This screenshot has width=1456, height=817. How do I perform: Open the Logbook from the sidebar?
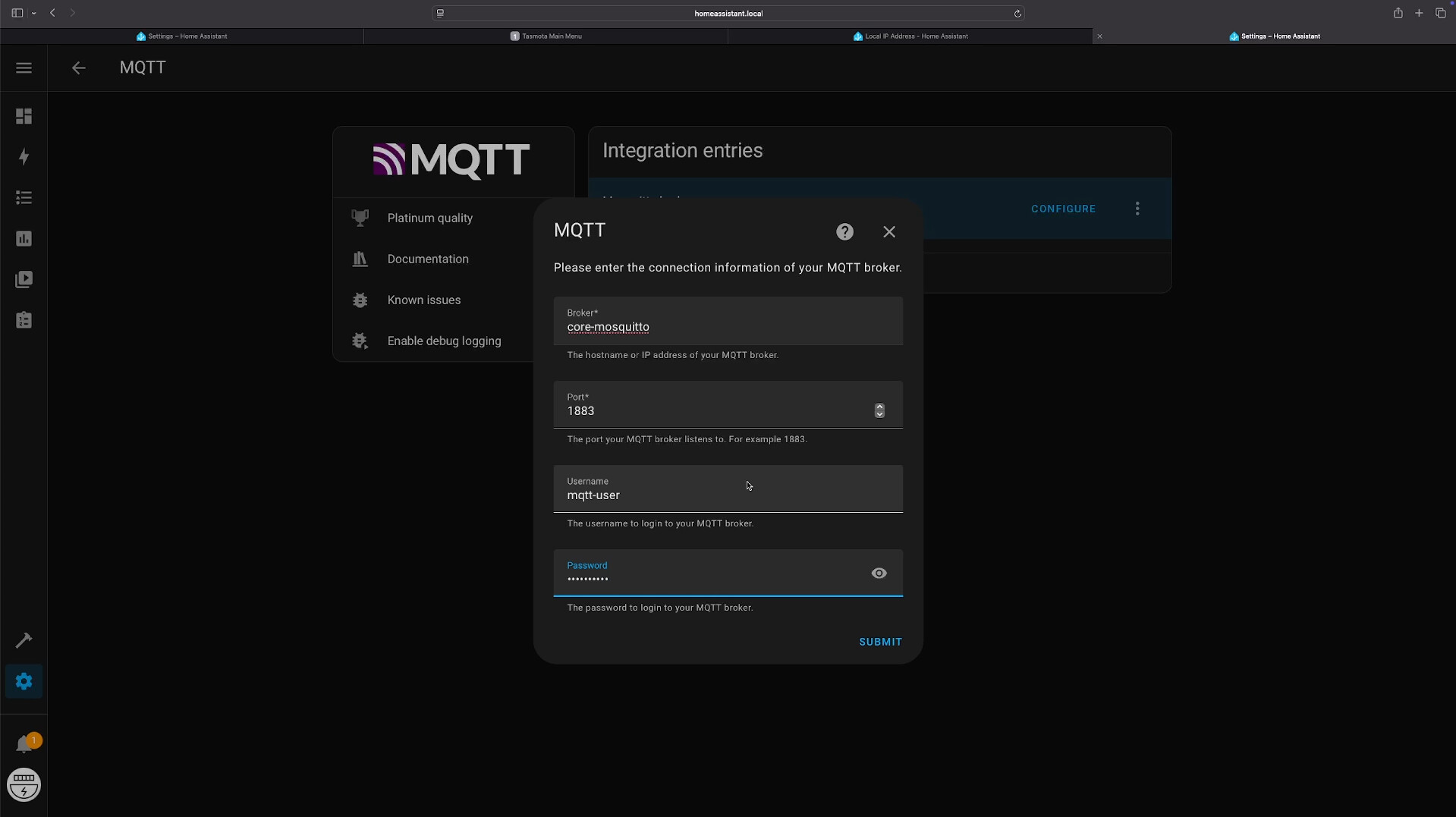(24, 198)
